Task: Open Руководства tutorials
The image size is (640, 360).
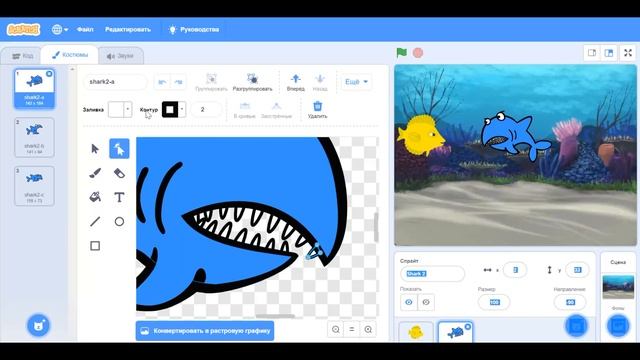Action: point(194,29)
